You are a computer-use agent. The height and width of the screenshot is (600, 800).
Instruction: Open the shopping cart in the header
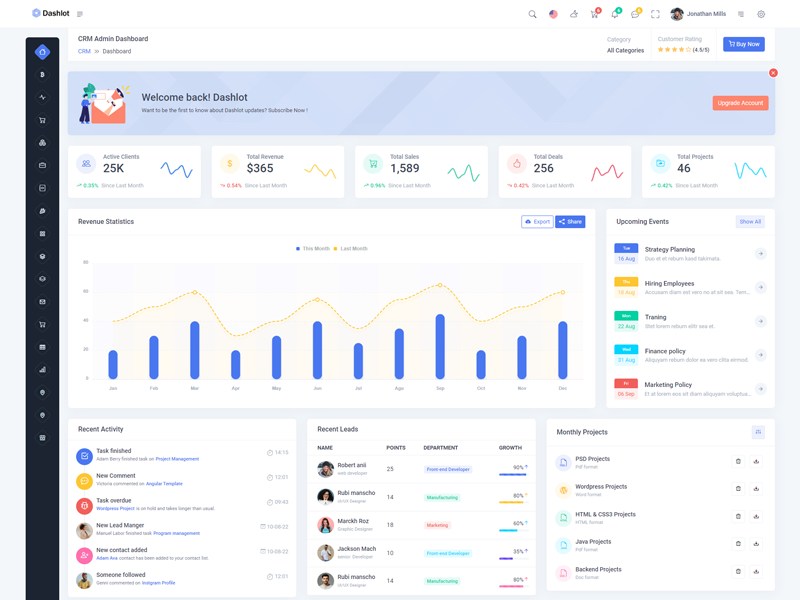tap(594, 14)
